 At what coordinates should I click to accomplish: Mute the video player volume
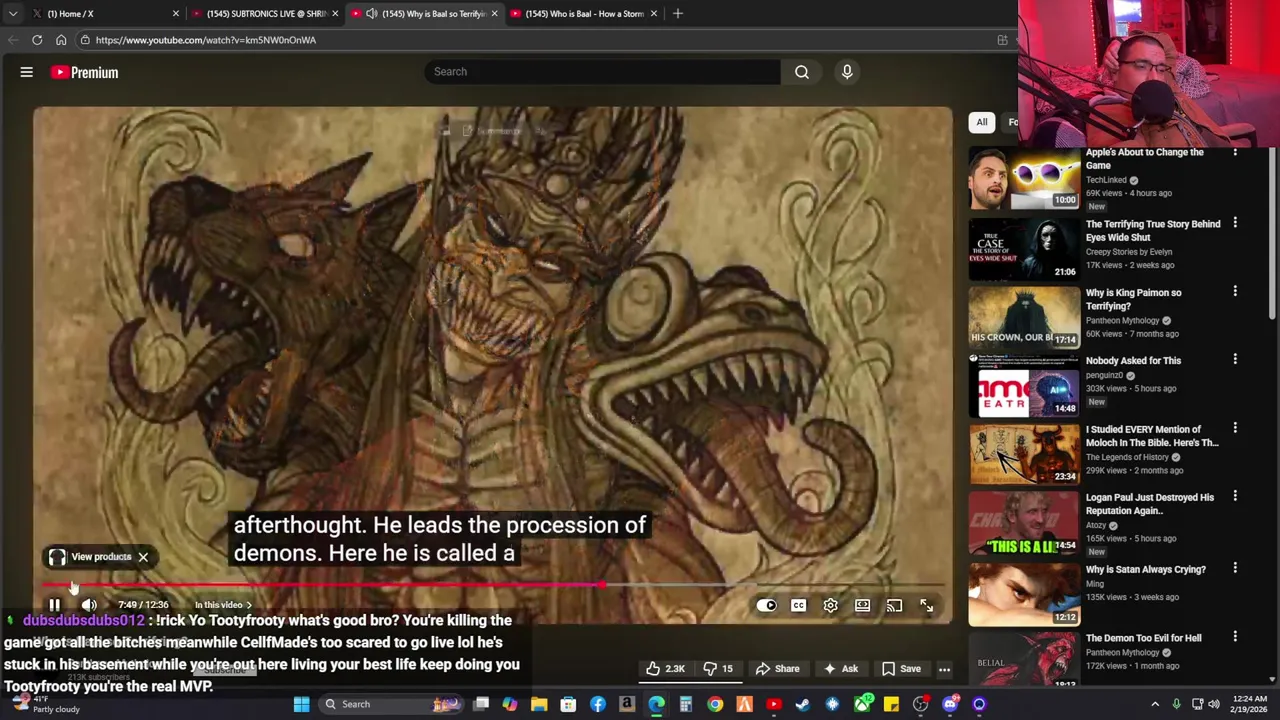coord(89,605)
